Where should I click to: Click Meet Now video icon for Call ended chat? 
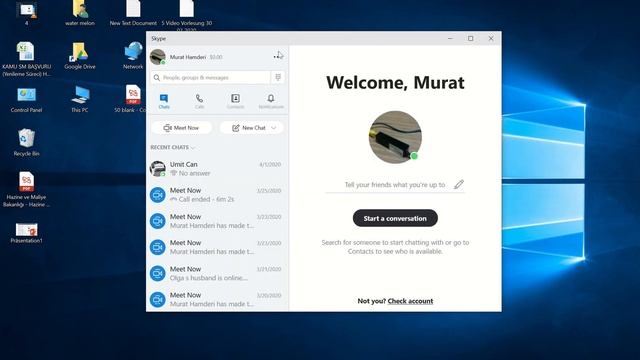pyautogui.click(x=158, y=195)
